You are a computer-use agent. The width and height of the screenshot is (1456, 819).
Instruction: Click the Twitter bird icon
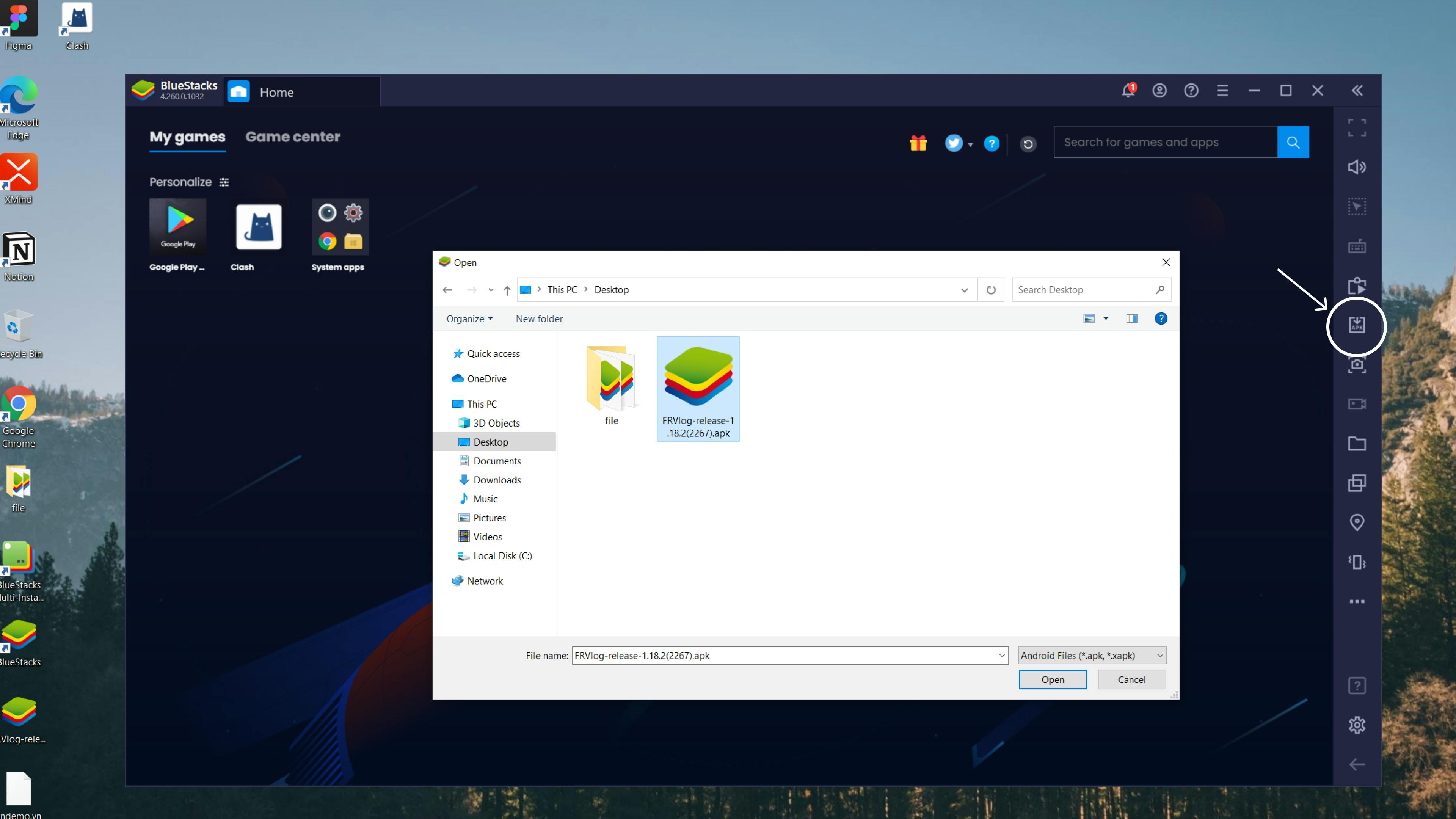pyautogui.click(x=954, y=144)
